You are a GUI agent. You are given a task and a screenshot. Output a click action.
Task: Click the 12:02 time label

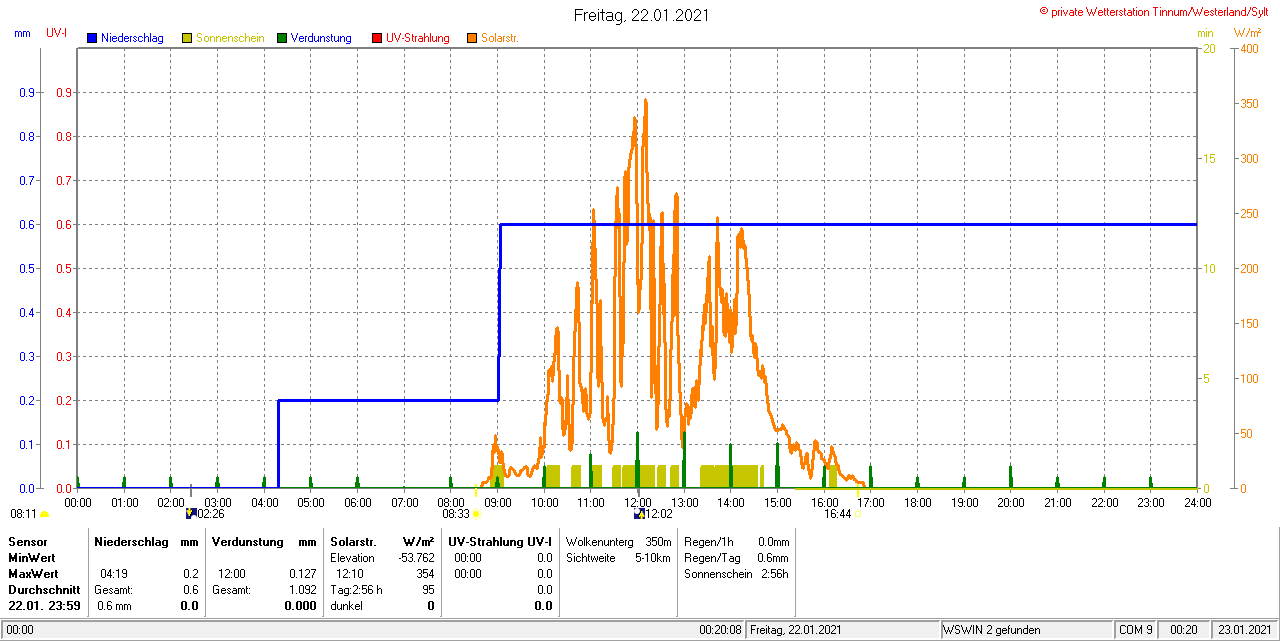659,514
